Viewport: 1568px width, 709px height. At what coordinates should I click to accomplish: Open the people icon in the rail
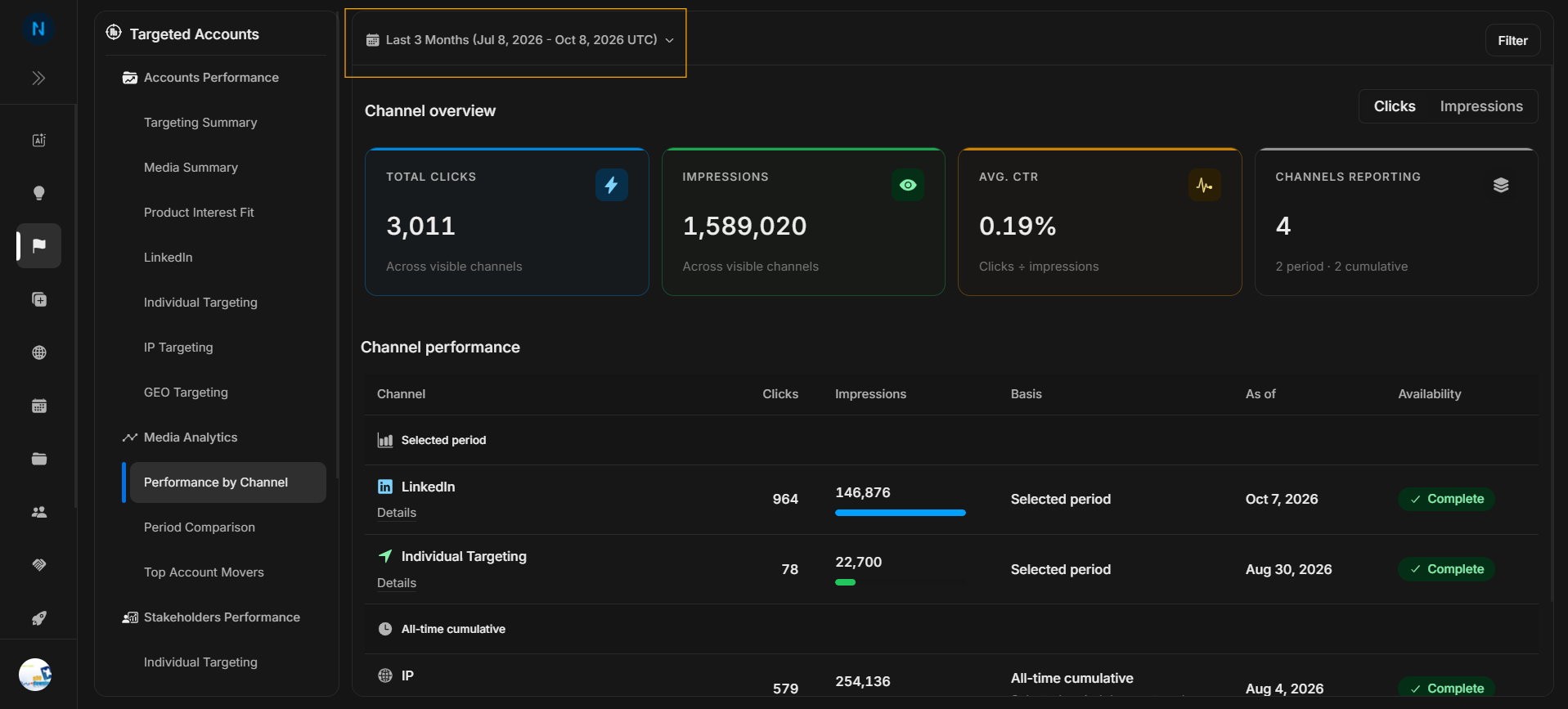pyautogui.click(x=38, y=512)
